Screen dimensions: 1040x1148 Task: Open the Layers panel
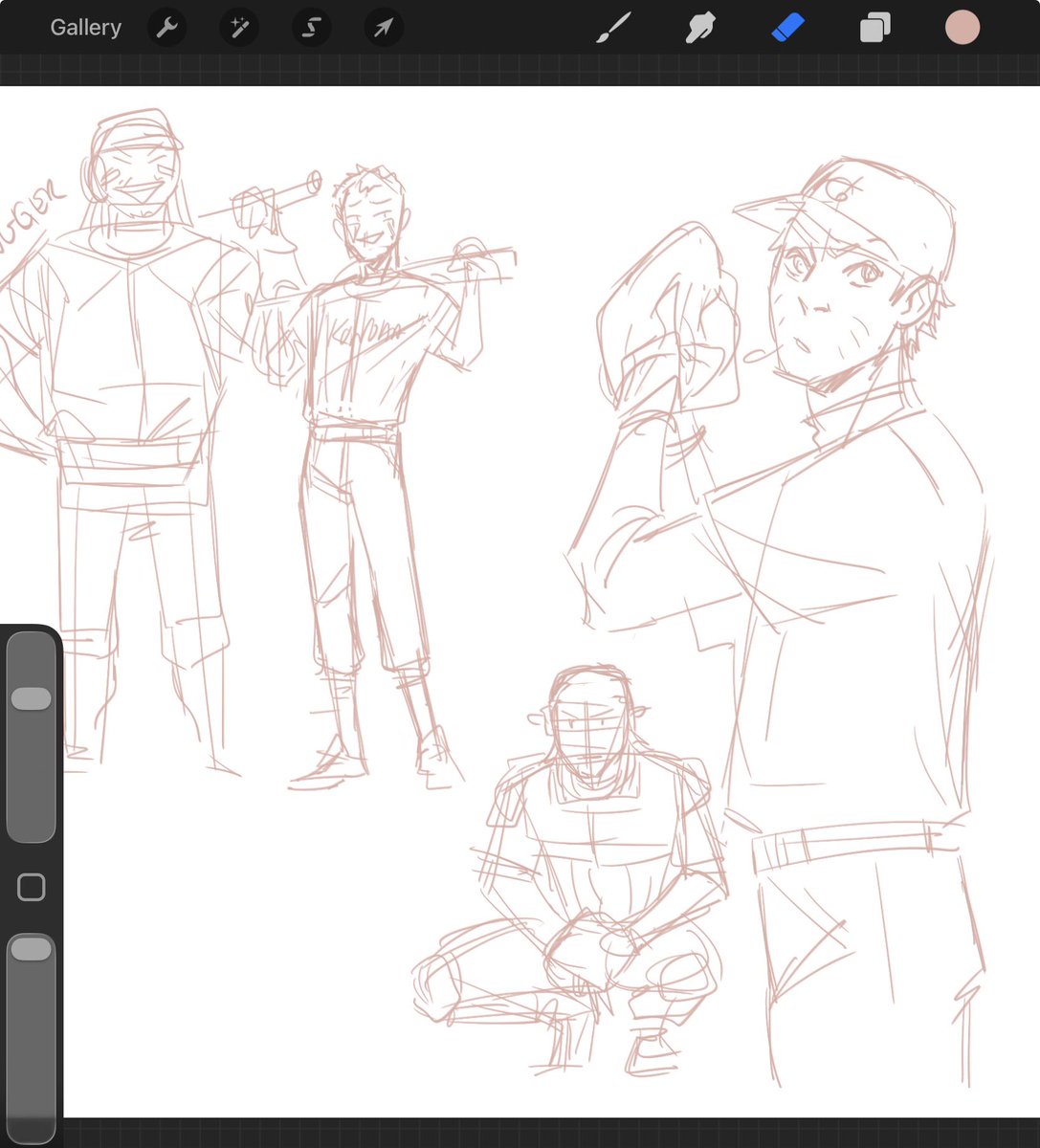pos(874,28)
